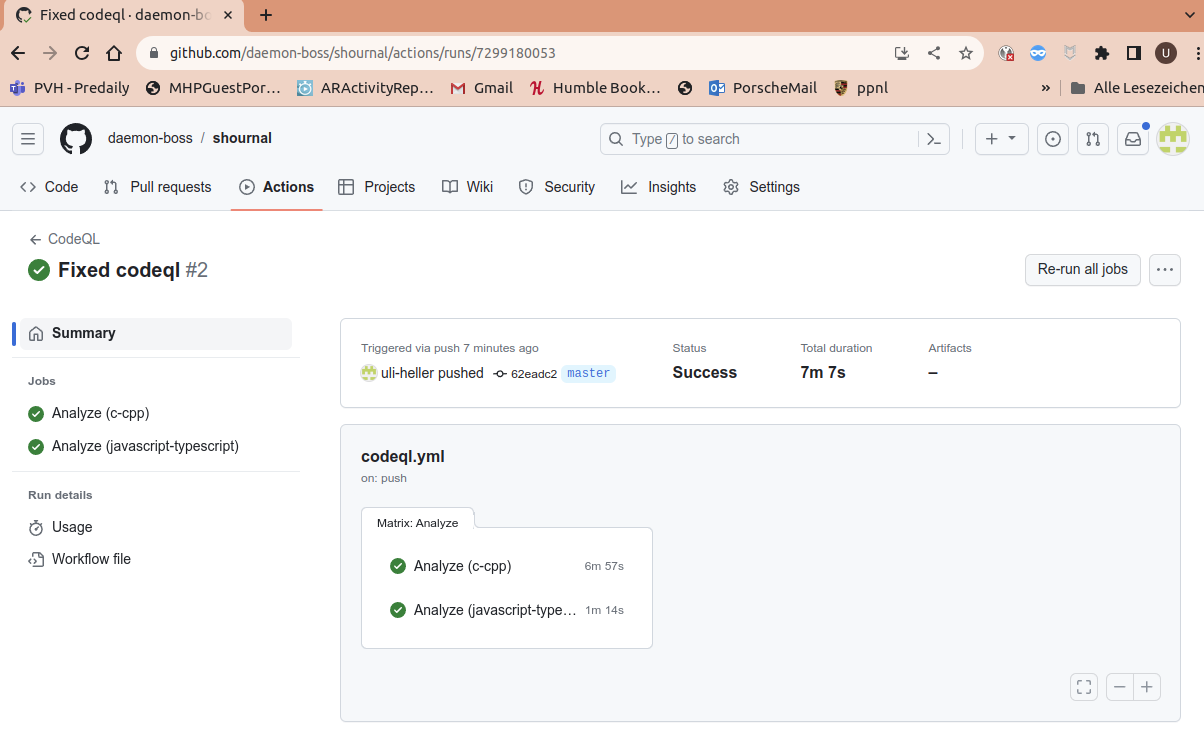The height and width of the screenshot is (740, 1204).
Task: Zoom out the workflow graph
Action: tap(1120, 687)
